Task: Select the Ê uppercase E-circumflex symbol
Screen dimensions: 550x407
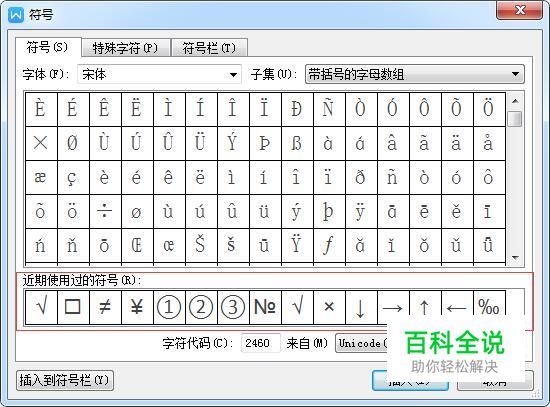Action: [x=105, y=109]
